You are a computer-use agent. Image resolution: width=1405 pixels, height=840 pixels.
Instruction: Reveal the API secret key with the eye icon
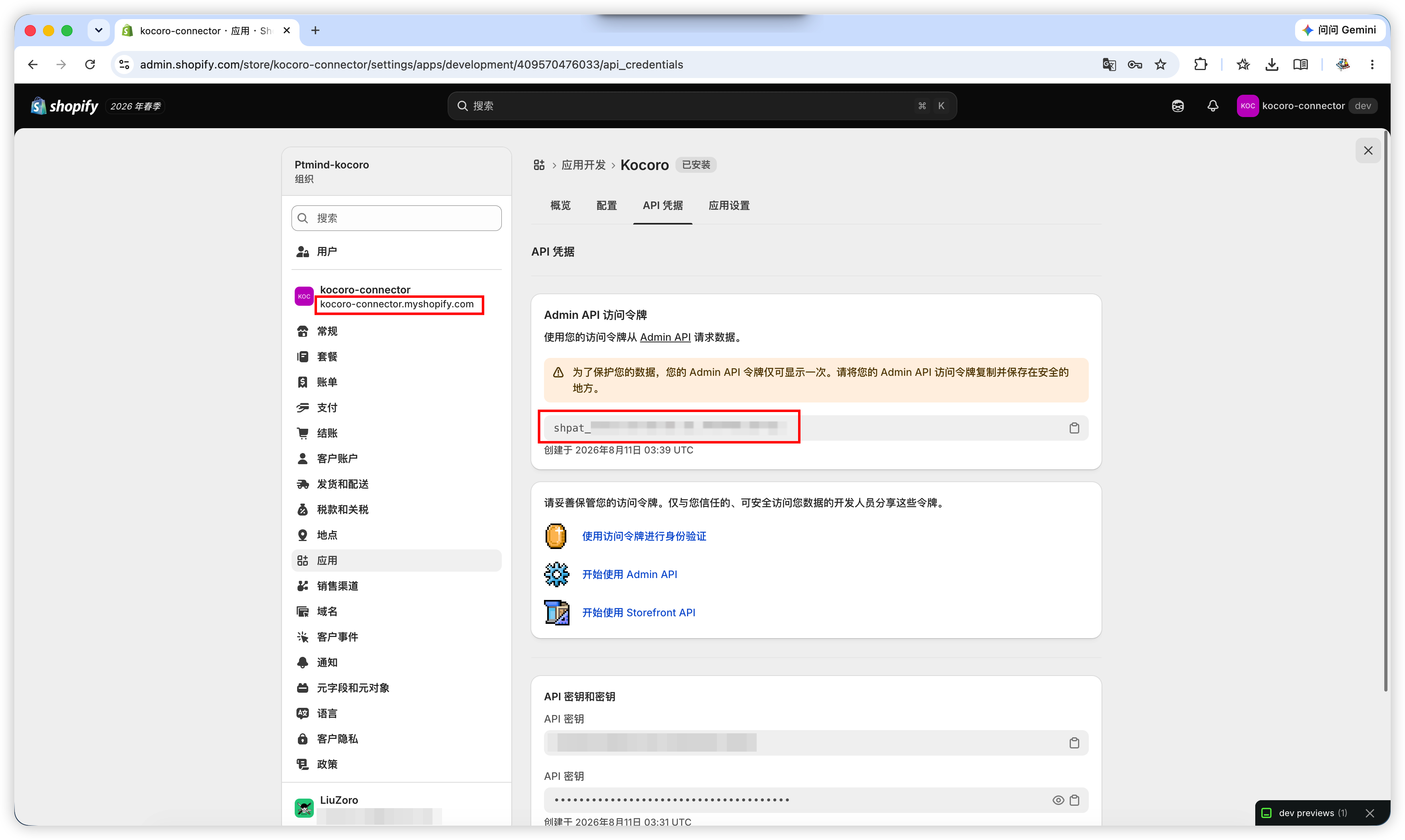[1057, 800]
